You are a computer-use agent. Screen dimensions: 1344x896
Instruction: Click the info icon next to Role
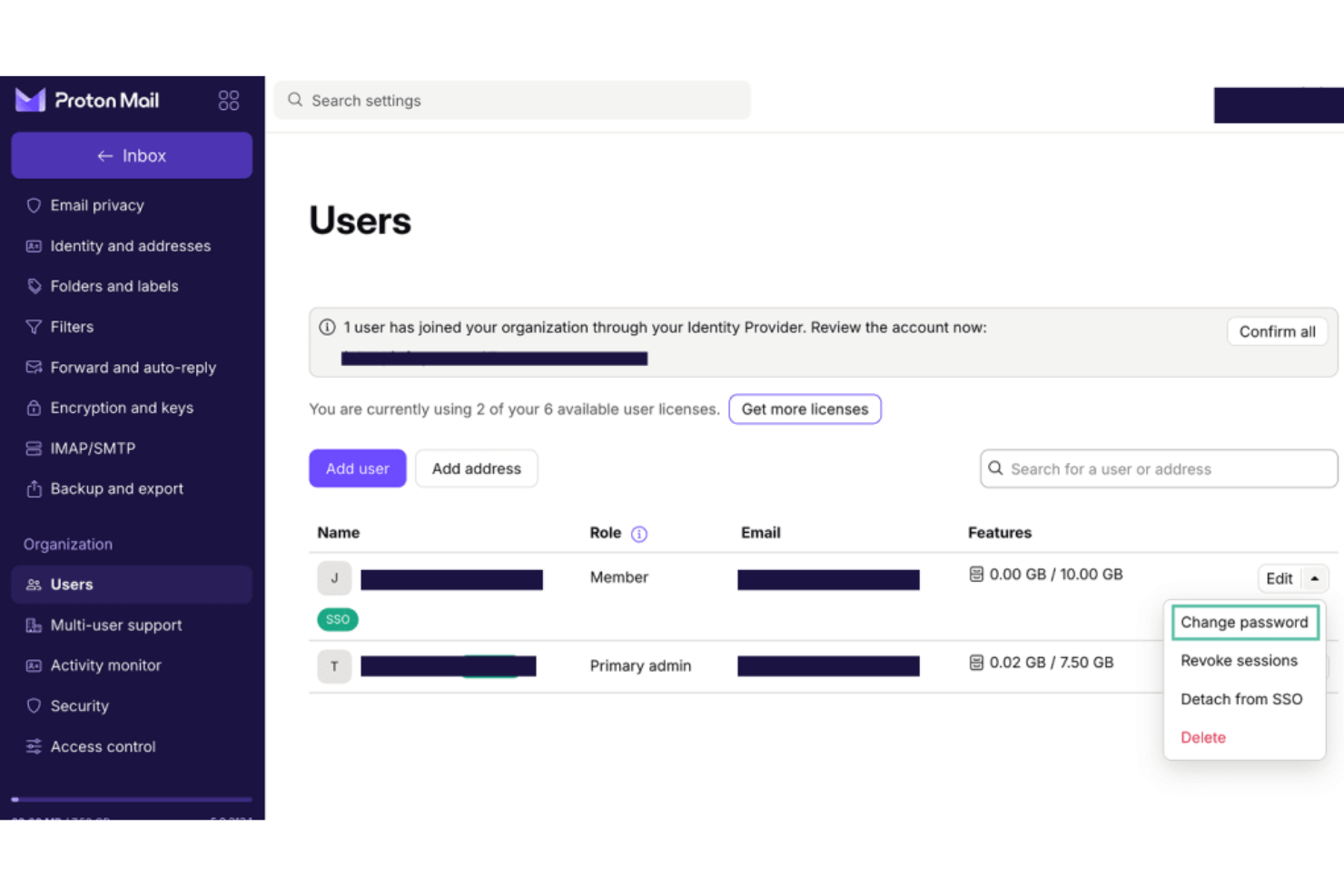[639, 534]
